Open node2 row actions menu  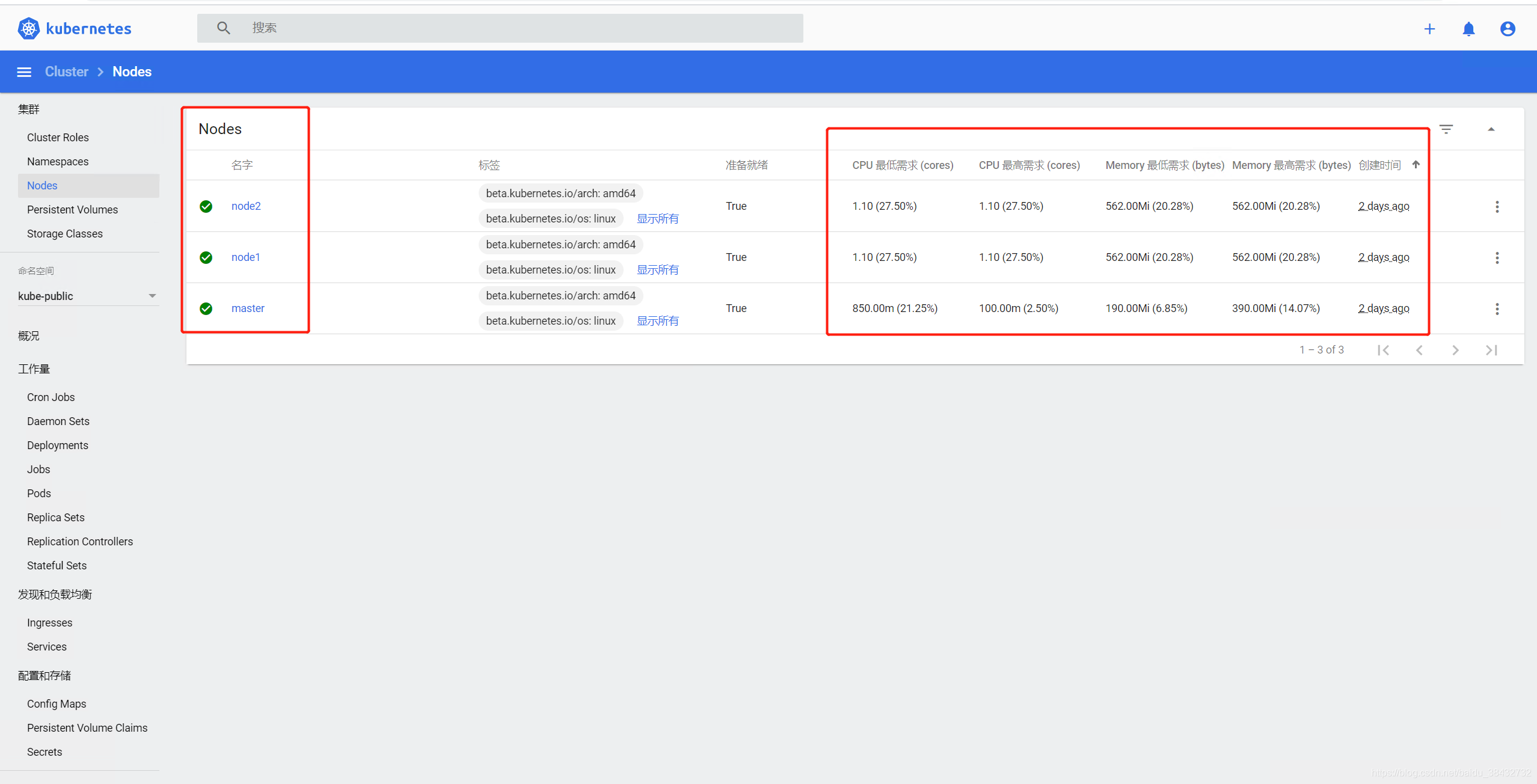[1497, 207]
